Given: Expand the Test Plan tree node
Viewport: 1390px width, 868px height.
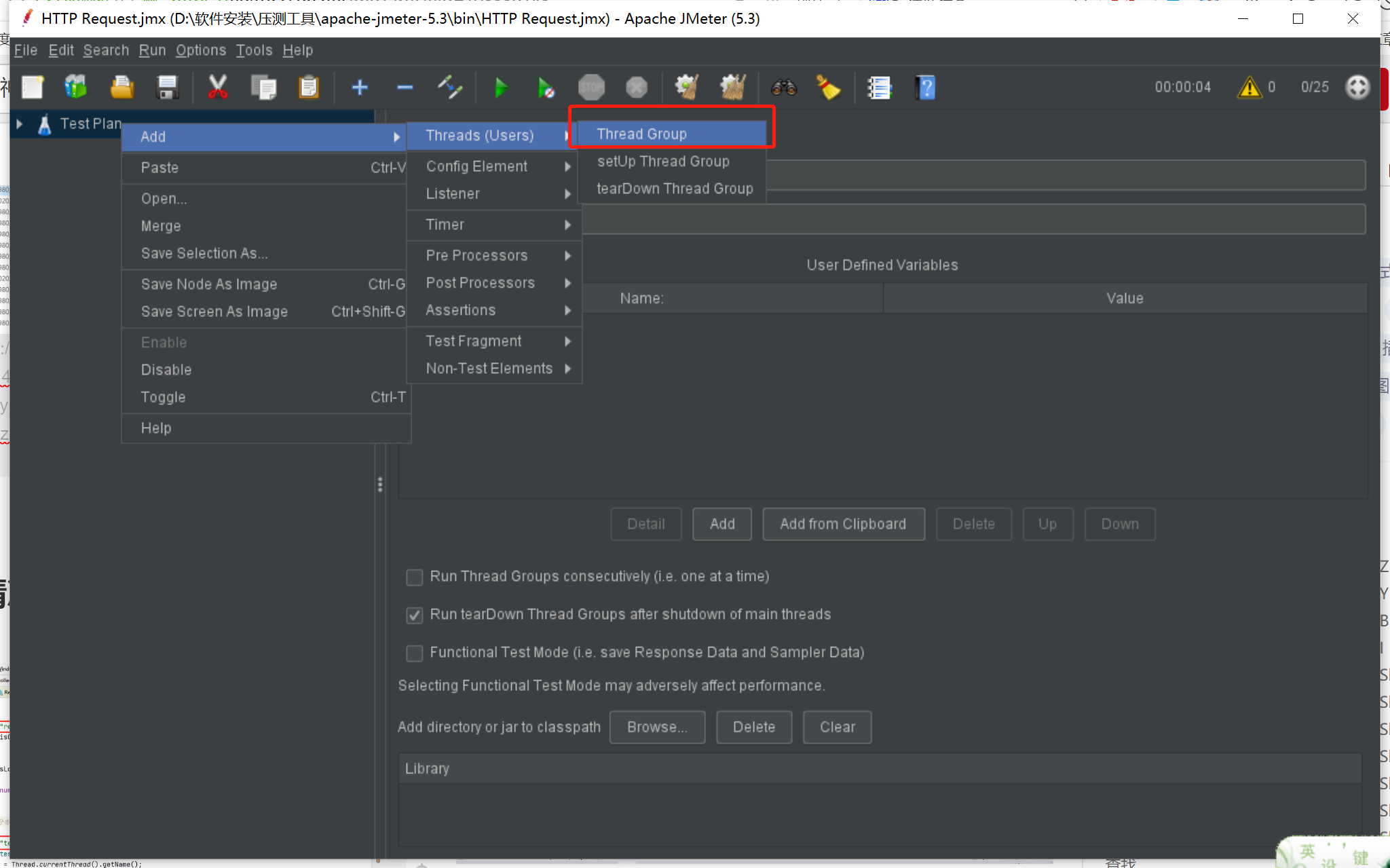Looking at the screenshot, I should (20, 124).
